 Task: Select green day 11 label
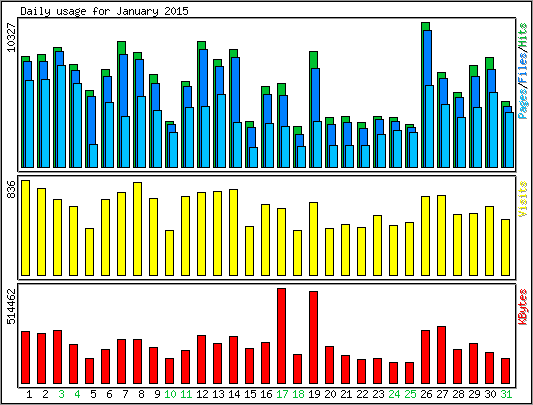coord(186,394)
